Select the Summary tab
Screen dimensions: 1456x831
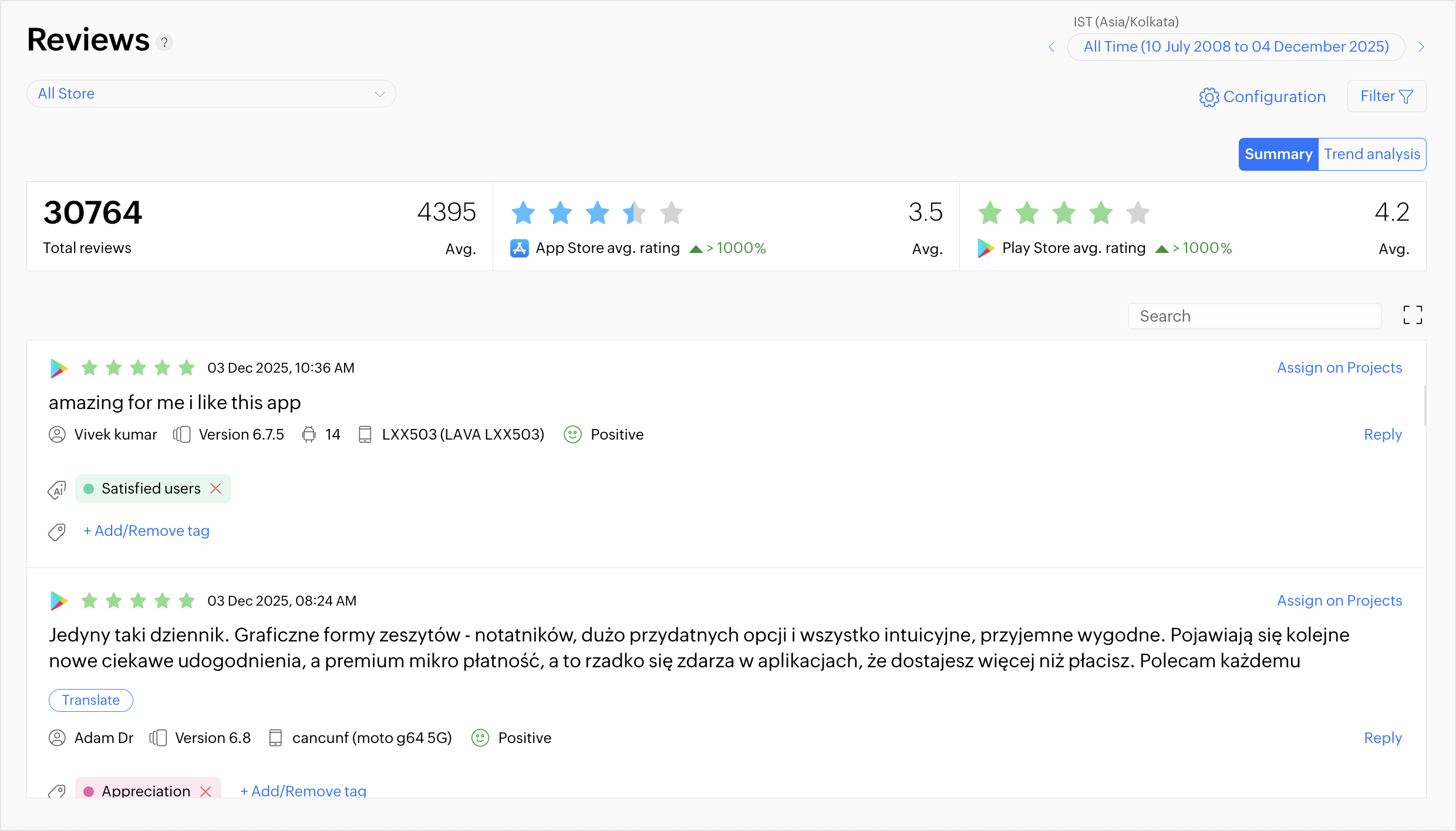pos(1278,154)
